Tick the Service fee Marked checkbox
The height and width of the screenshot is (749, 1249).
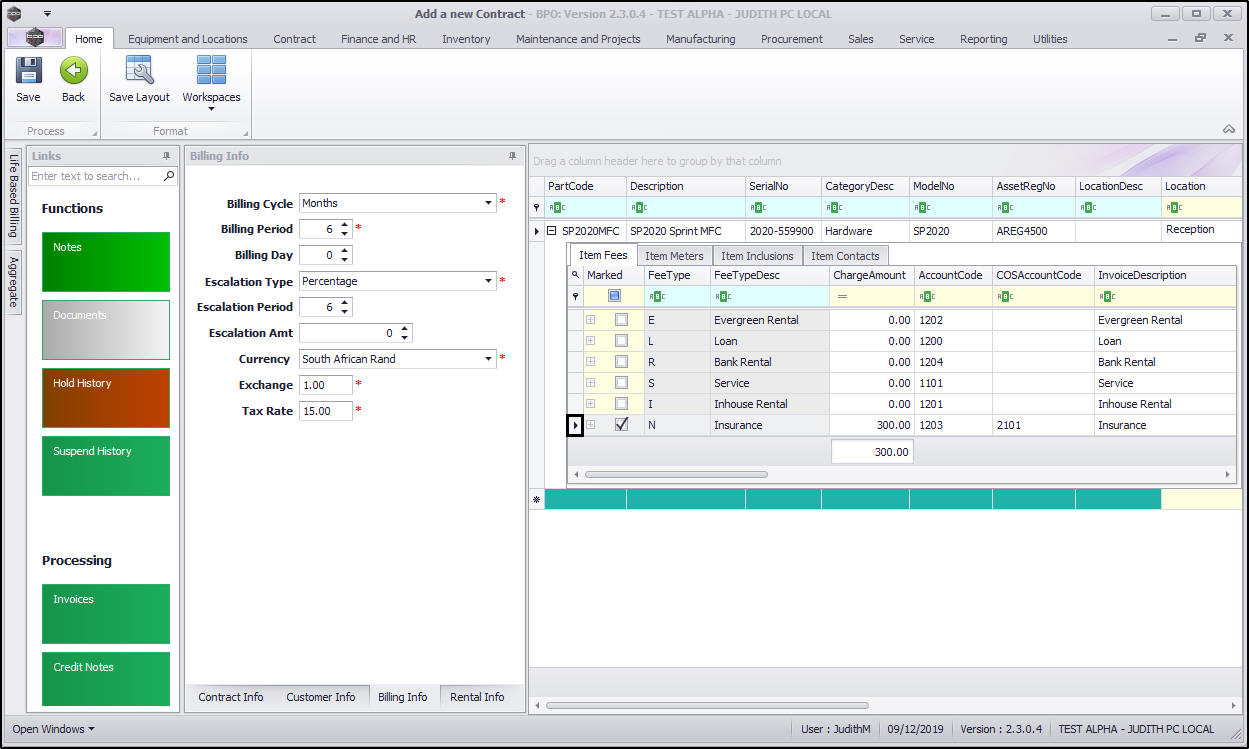(621, 383)
